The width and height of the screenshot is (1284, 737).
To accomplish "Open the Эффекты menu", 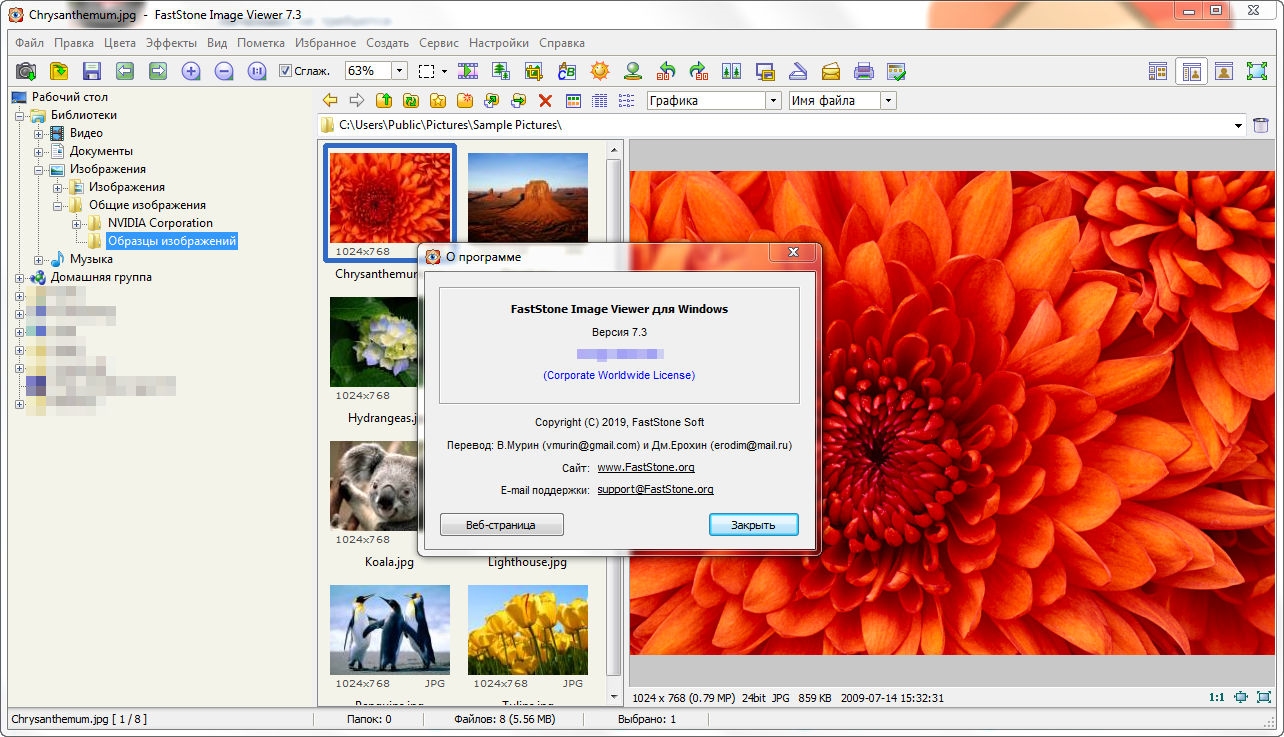I will pyautogui.click(x=171, y=43).
